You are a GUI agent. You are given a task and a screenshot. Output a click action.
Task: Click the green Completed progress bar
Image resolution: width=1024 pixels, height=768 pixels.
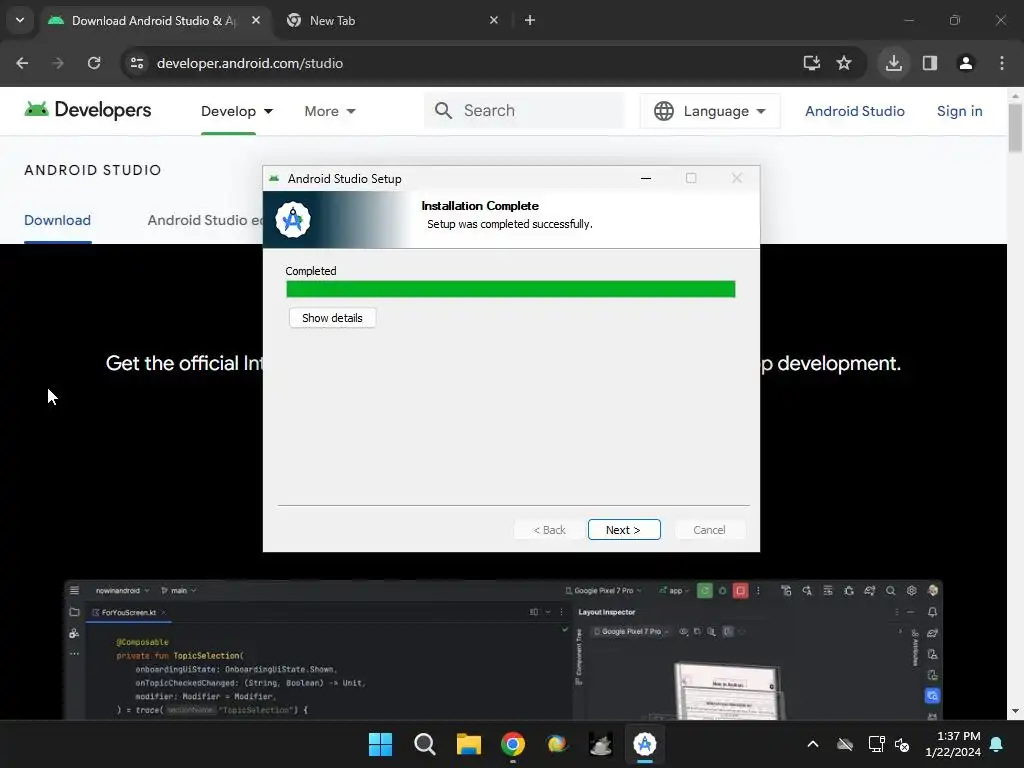point(510,289)
